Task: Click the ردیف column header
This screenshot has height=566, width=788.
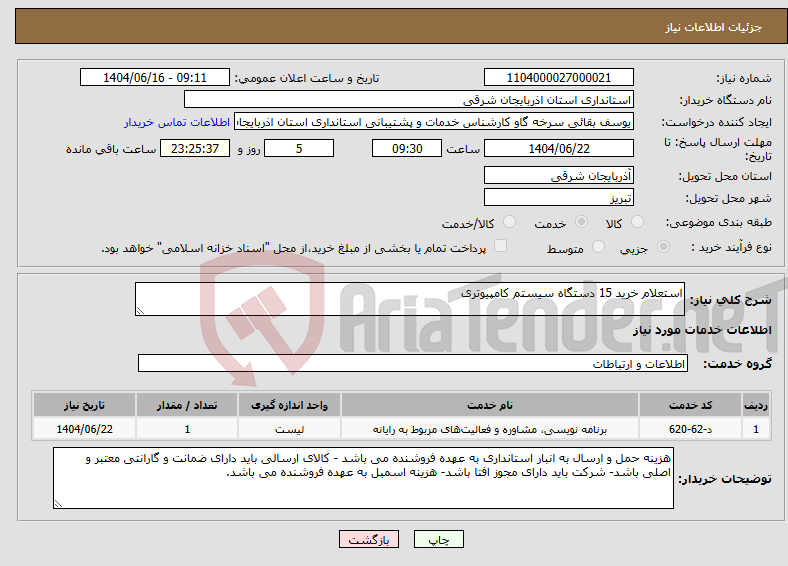Action: [x=756, y=405]
